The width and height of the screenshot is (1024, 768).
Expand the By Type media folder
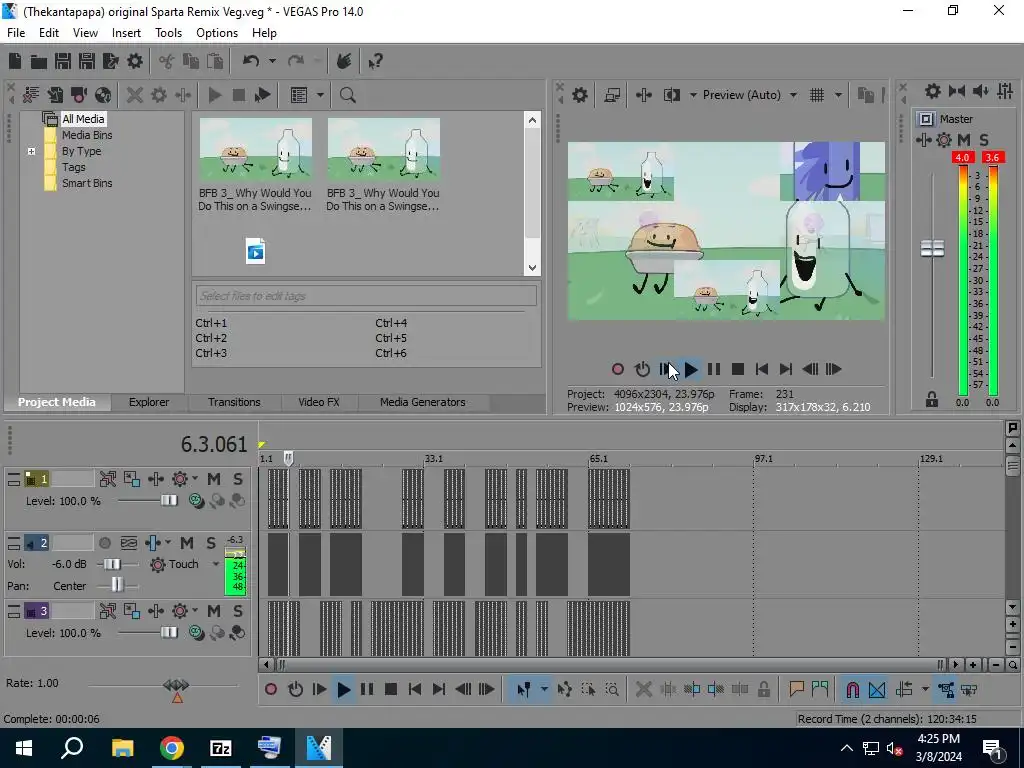coord(31,152)
